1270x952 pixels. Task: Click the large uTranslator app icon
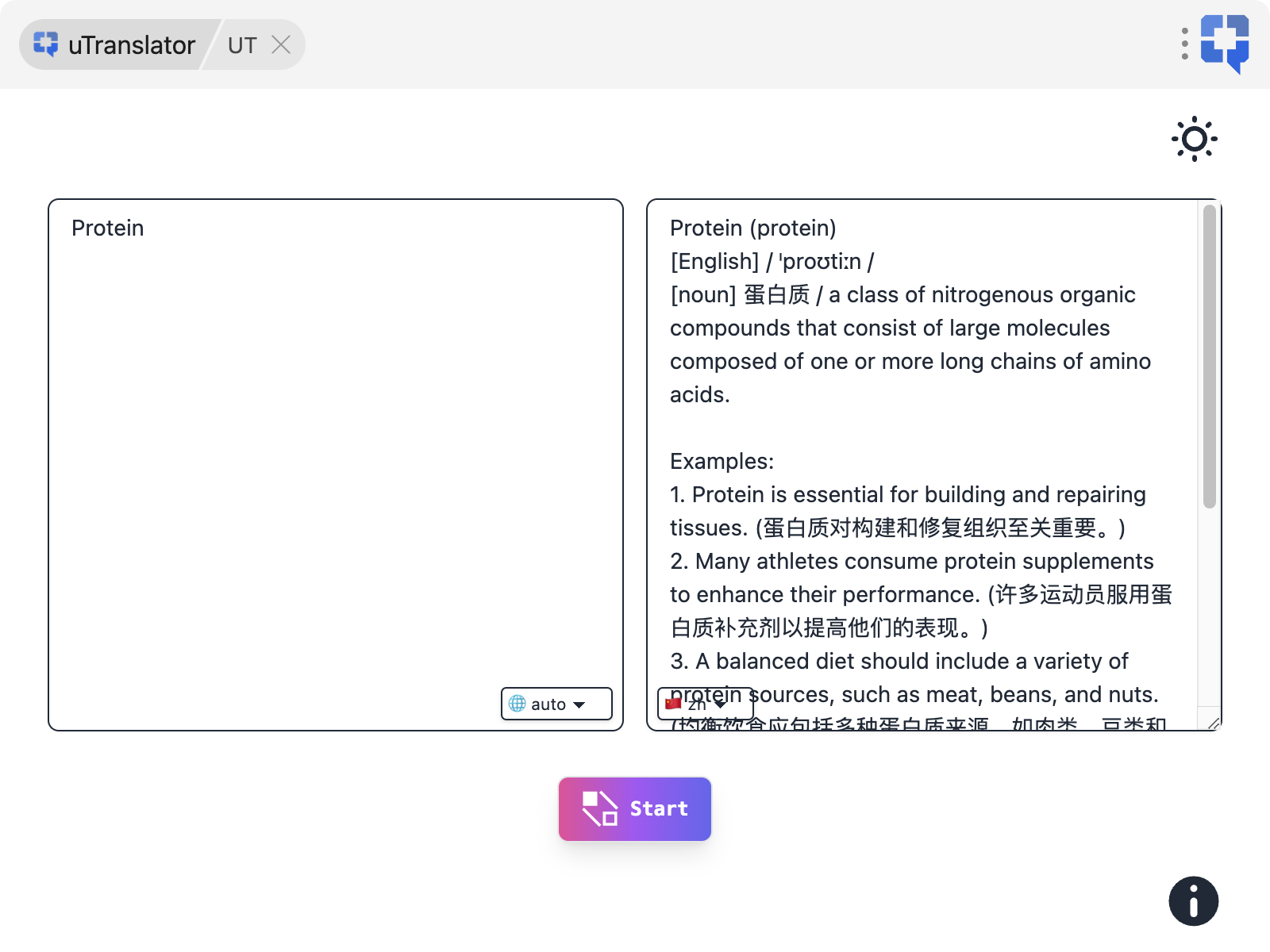(1225, 44)
